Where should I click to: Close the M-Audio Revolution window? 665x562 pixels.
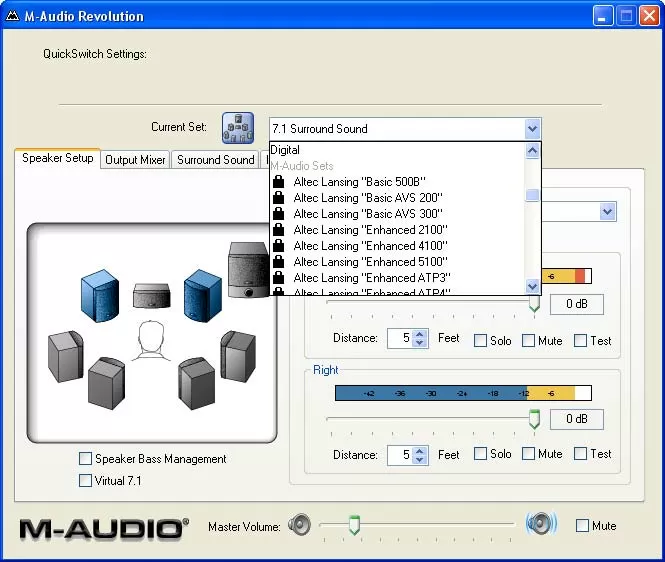[649, 16]
